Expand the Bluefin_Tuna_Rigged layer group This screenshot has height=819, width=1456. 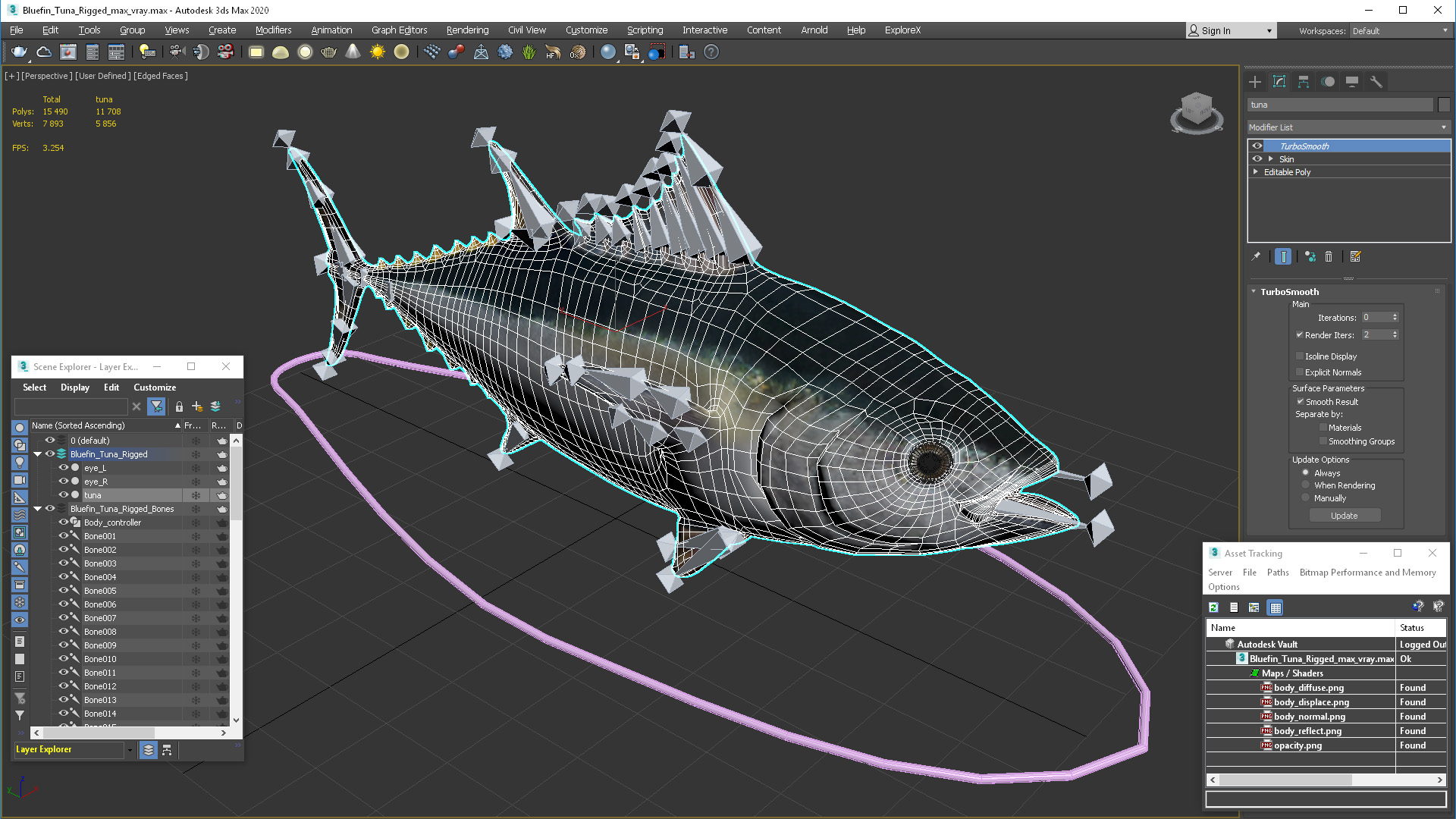(x=37, y=454)
